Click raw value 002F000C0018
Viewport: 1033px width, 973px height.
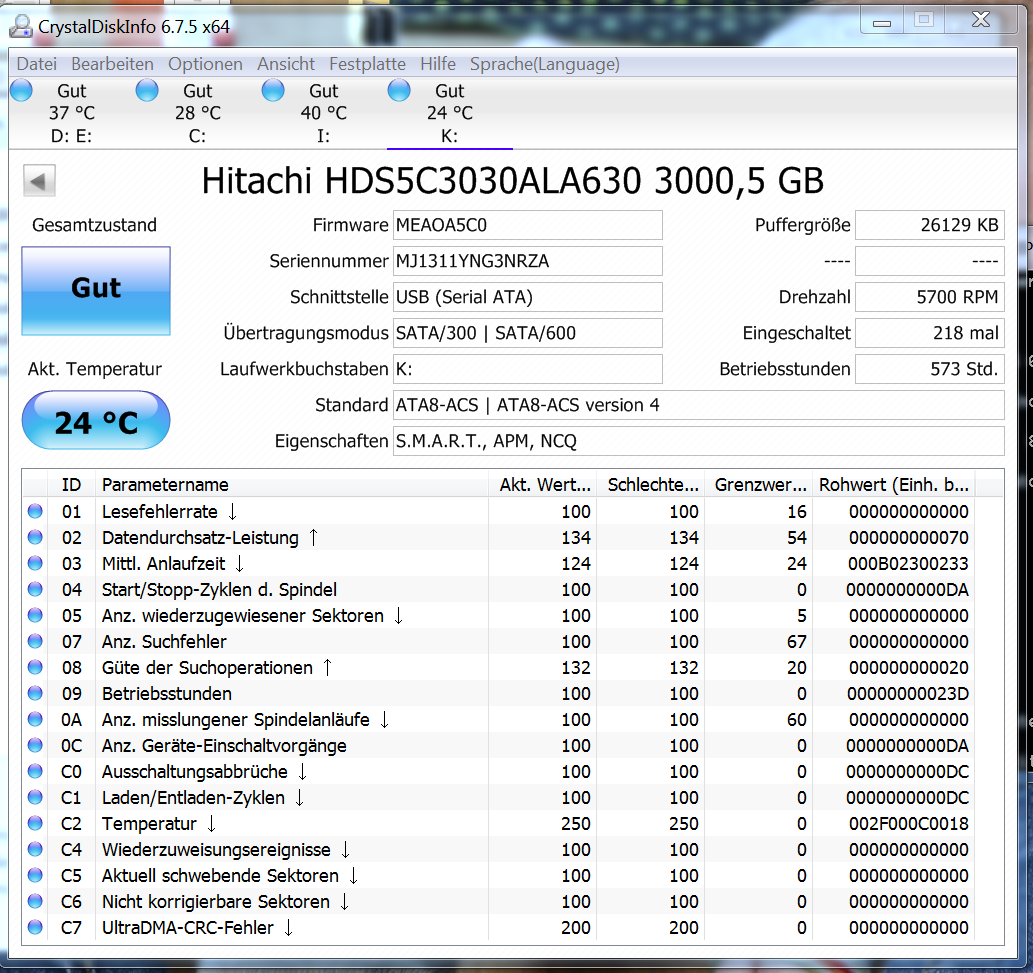[908, 824]
